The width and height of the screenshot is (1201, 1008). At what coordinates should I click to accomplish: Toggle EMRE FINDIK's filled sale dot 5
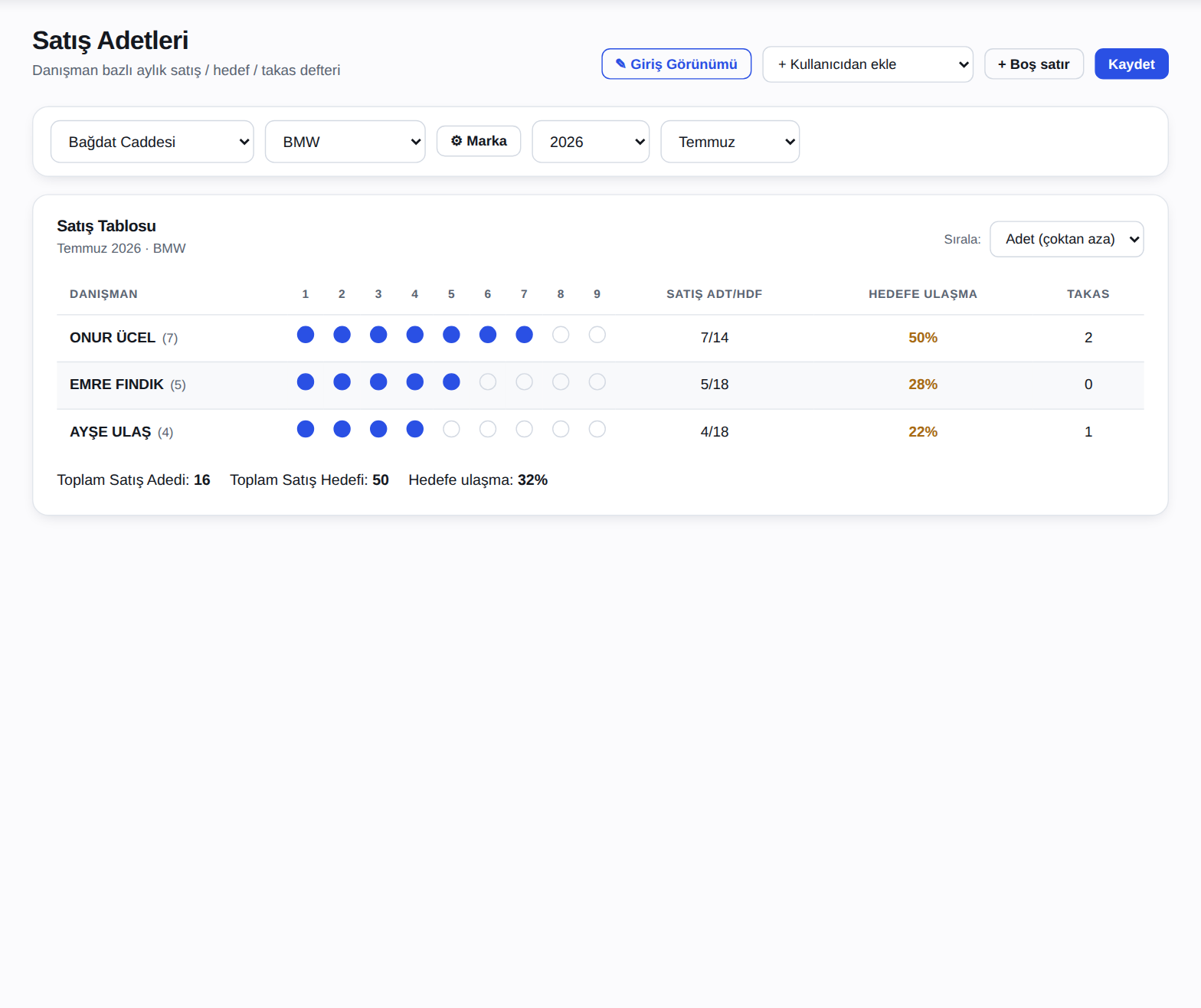point(452,382)
